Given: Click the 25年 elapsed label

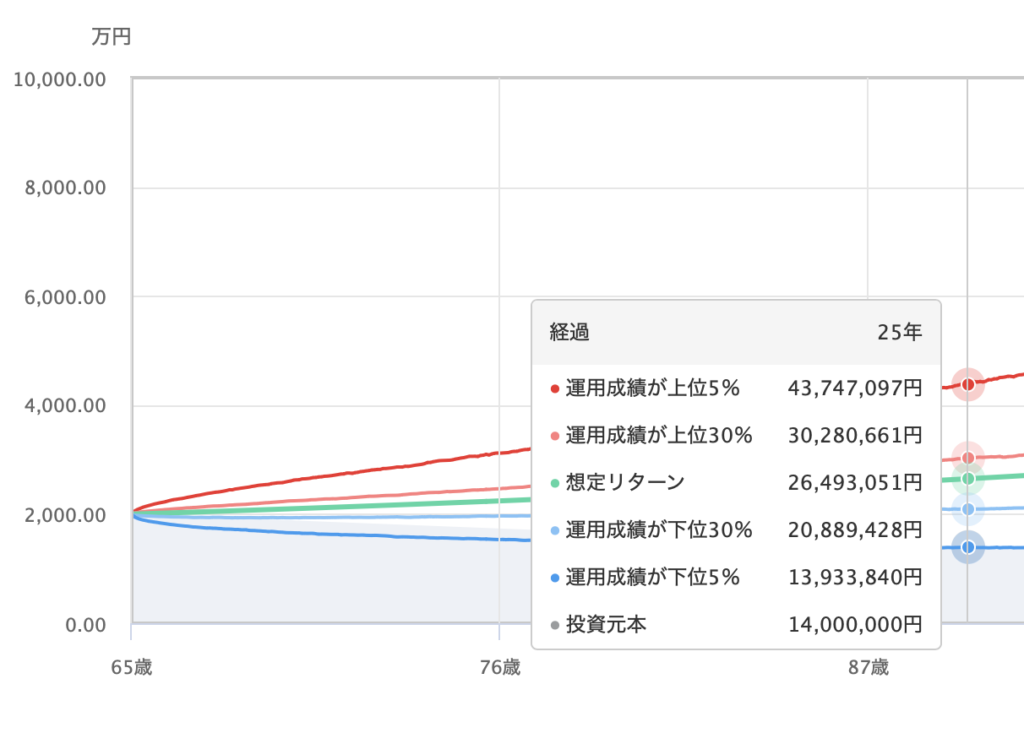Looking at the screenshot, I should (x=899, y=333).
